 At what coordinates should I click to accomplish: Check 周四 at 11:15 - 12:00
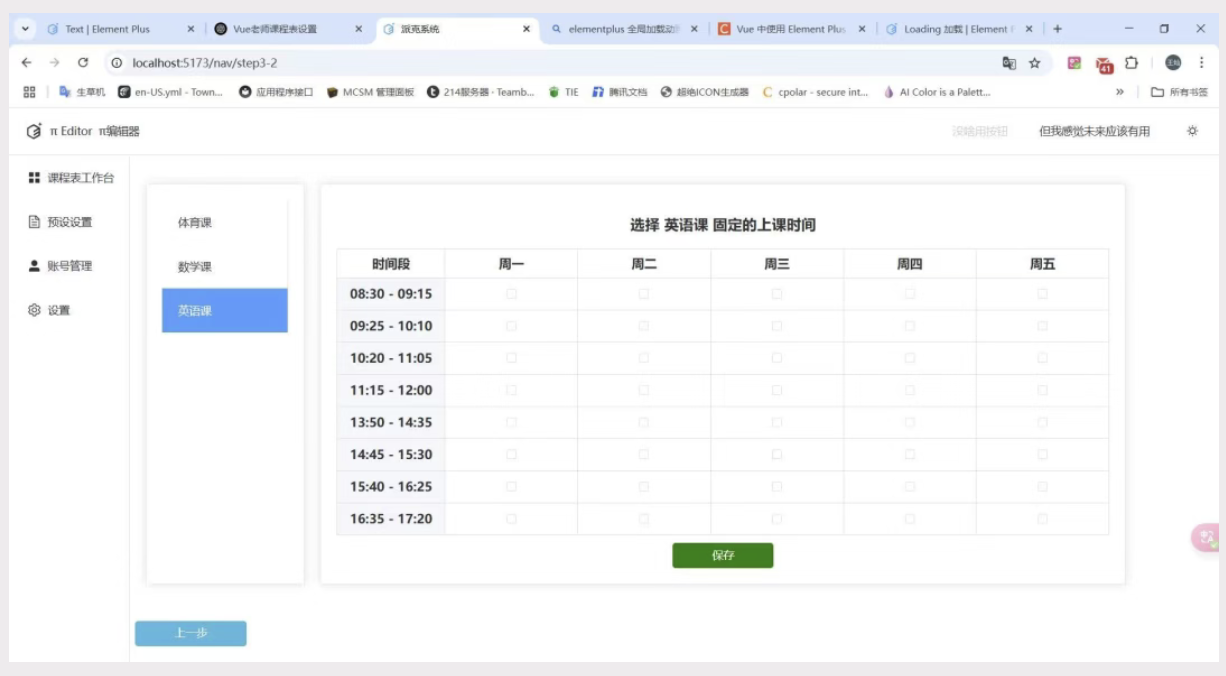pos(910,390)
